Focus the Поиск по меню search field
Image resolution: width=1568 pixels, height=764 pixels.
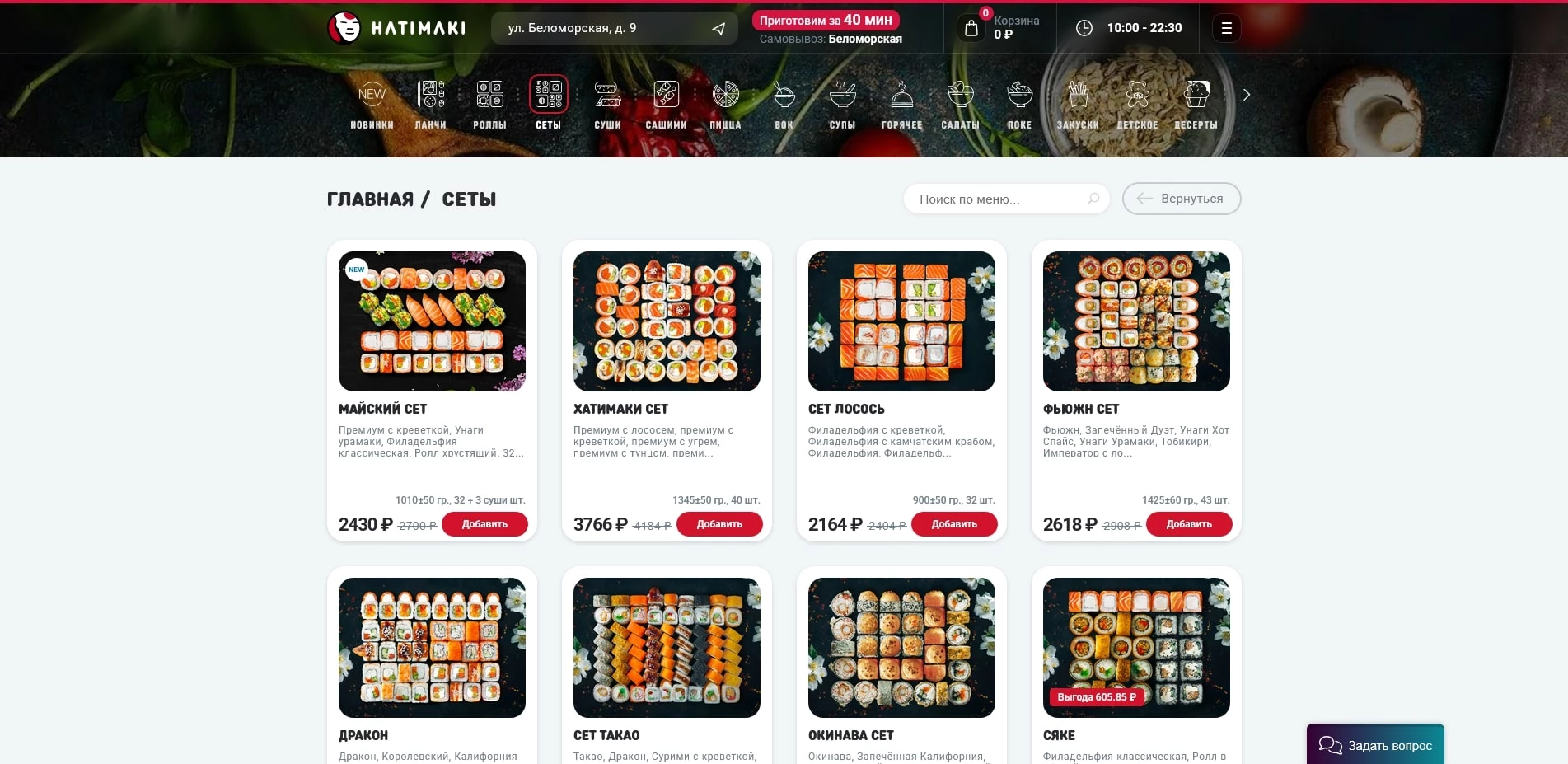(1007, 199)
